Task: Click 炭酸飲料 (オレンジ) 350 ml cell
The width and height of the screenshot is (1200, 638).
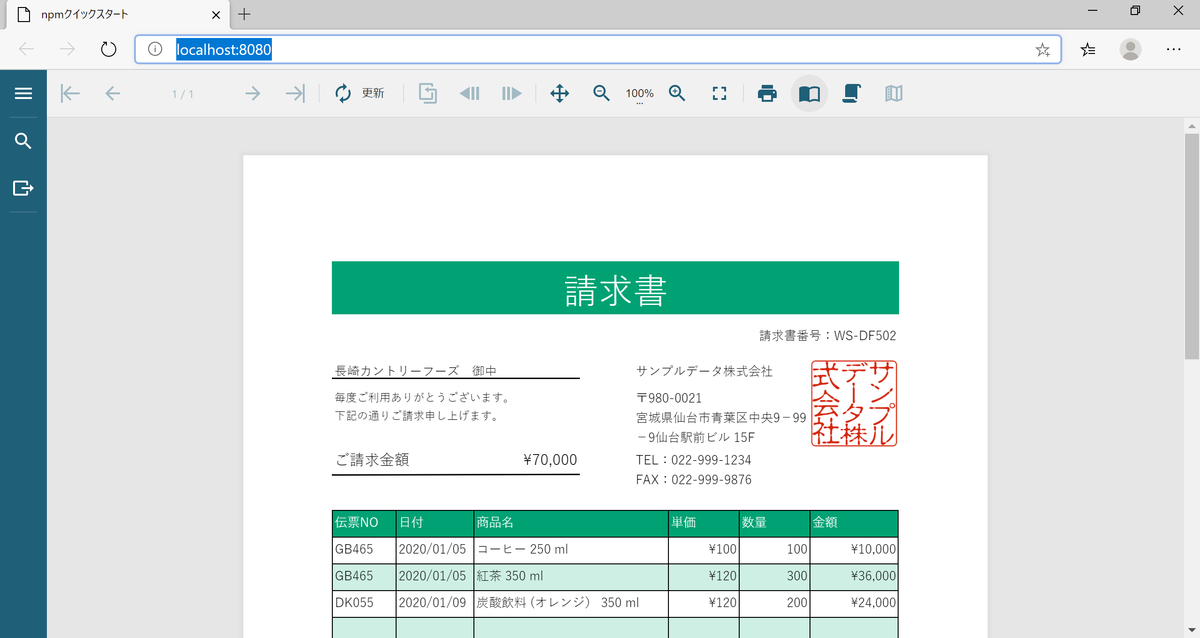Action: point(571,603)
